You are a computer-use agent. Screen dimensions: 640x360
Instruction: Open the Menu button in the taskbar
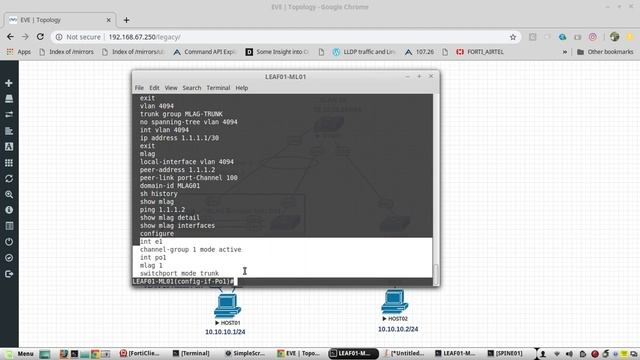[20, 353]
